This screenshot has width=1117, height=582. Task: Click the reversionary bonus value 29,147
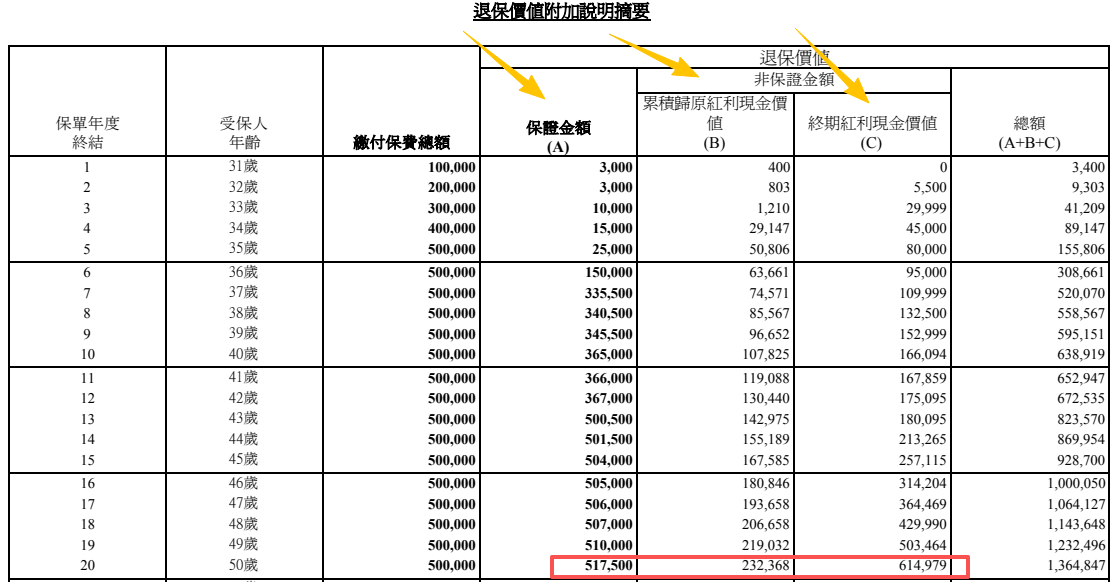click(770, 228)
